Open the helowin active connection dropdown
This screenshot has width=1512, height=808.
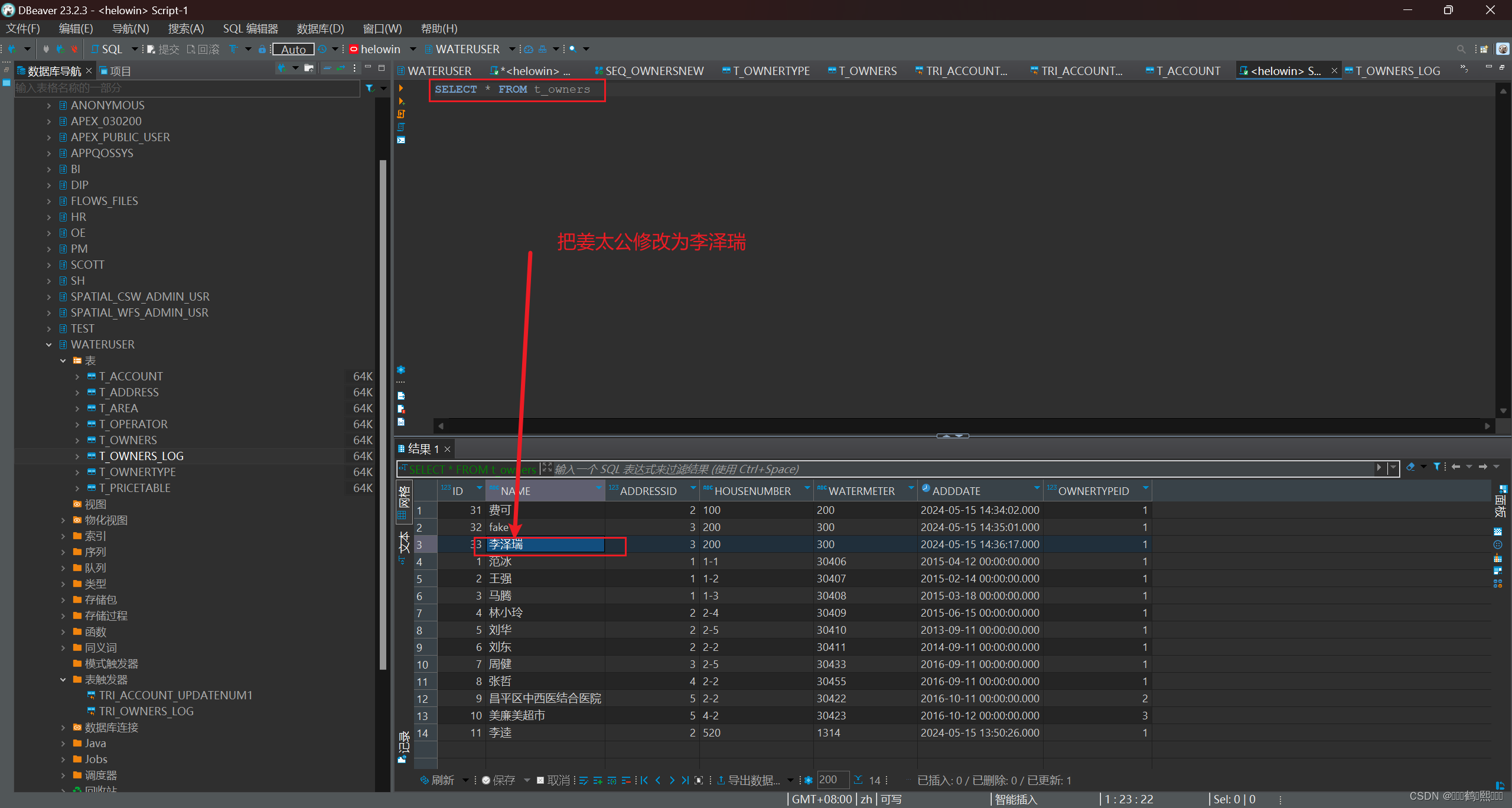413,50
